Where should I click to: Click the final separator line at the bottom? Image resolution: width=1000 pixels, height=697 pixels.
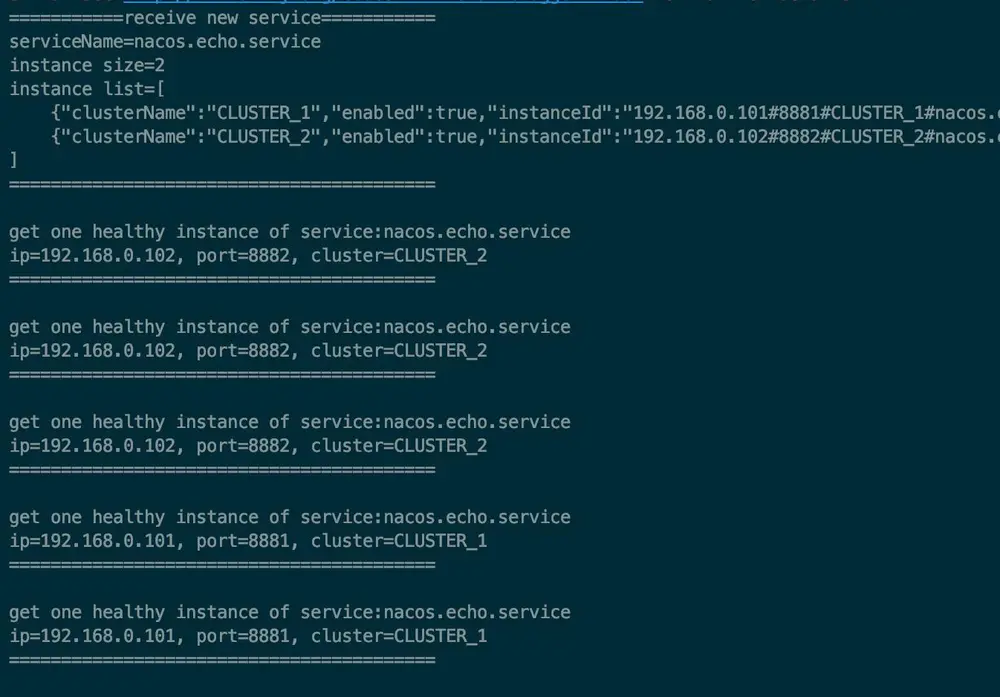[222, 660]
